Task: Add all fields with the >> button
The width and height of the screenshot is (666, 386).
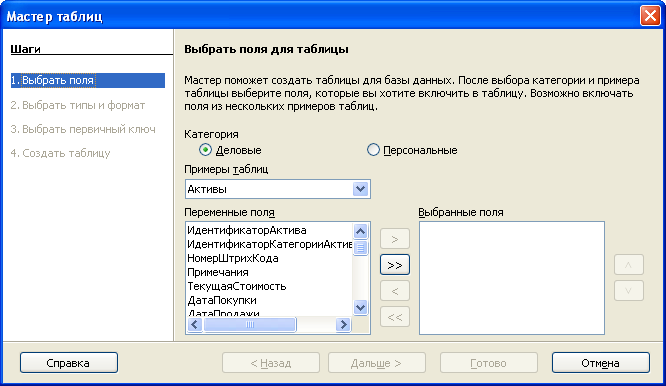Action: [x=395, y=265]
